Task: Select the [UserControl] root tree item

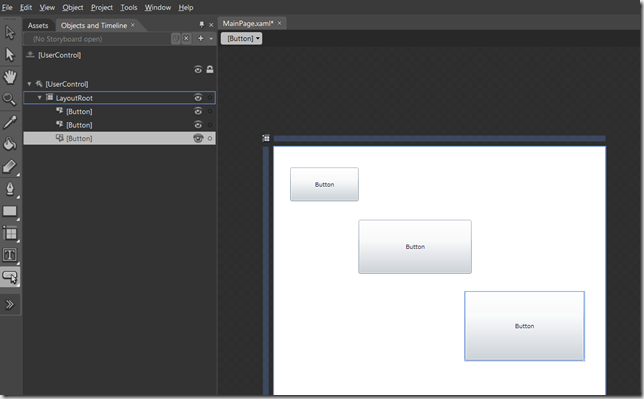Action: pyautogui.click(x=67, y=84)
